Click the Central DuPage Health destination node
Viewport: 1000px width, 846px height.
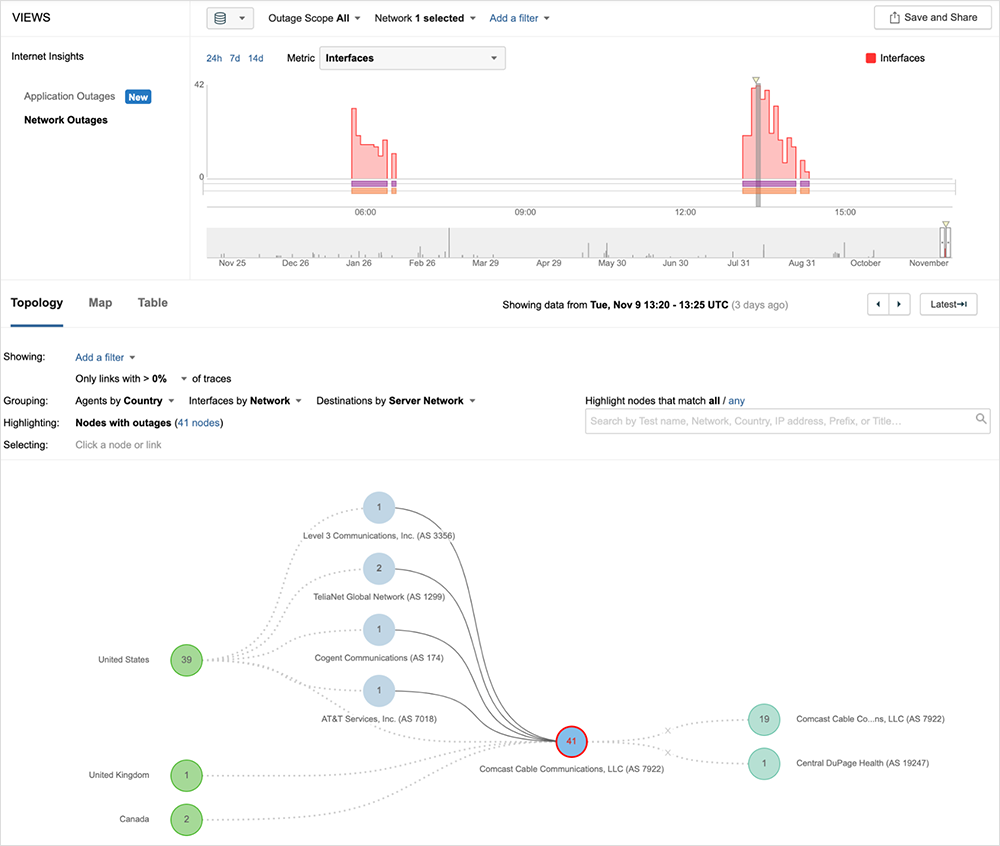pos(764,764)
